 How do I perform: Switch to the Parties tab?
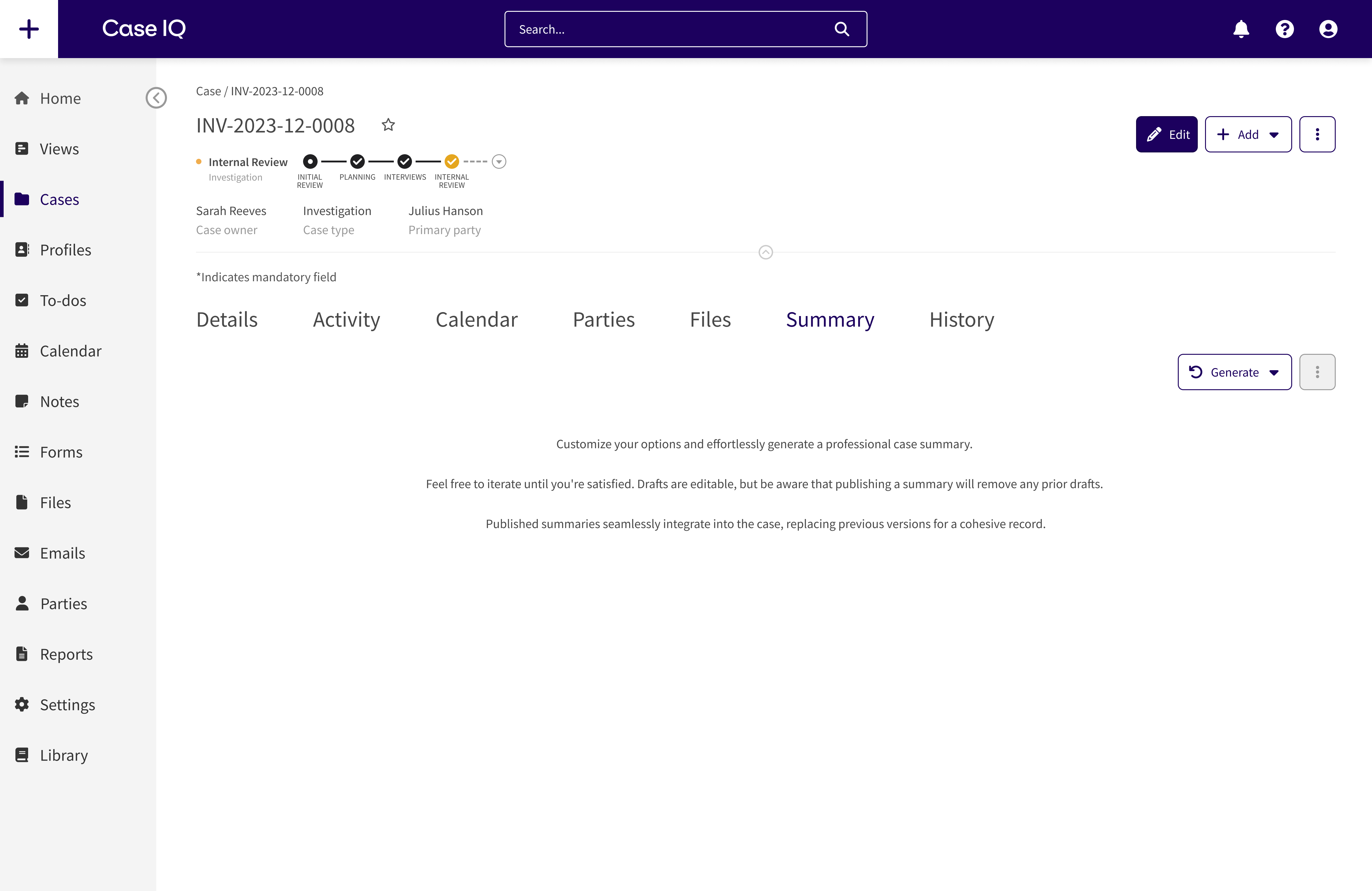point(603,320)
